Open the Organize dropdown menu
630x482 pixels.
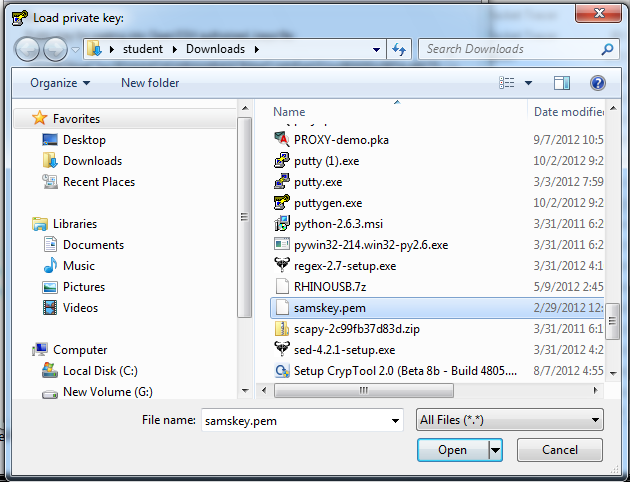(60, 83)
